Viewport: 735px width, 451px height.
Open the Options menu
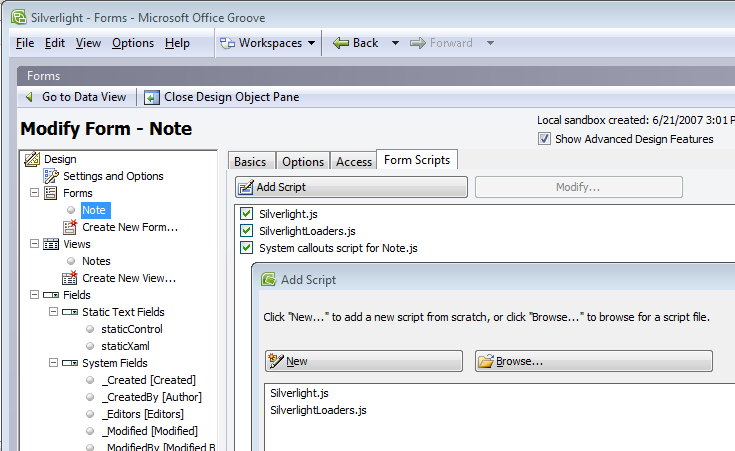(x=133, y=43)
